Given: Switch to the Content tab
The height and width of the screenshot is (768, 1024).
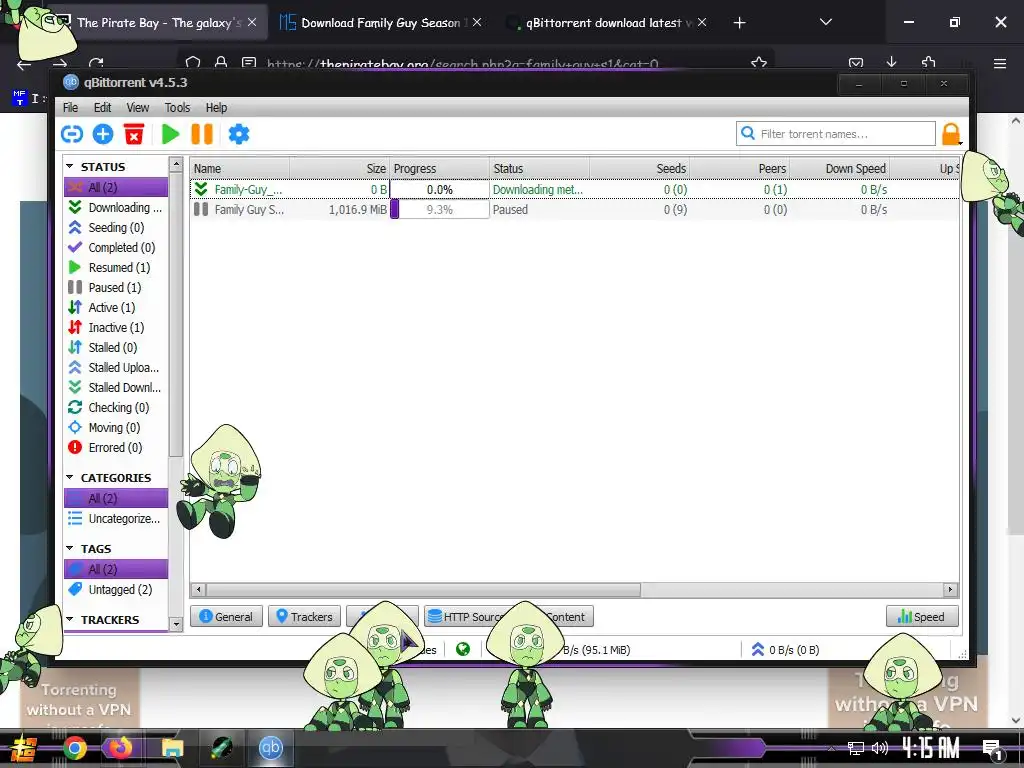Looking at the screenshot, I should click(x=567, y=616).
